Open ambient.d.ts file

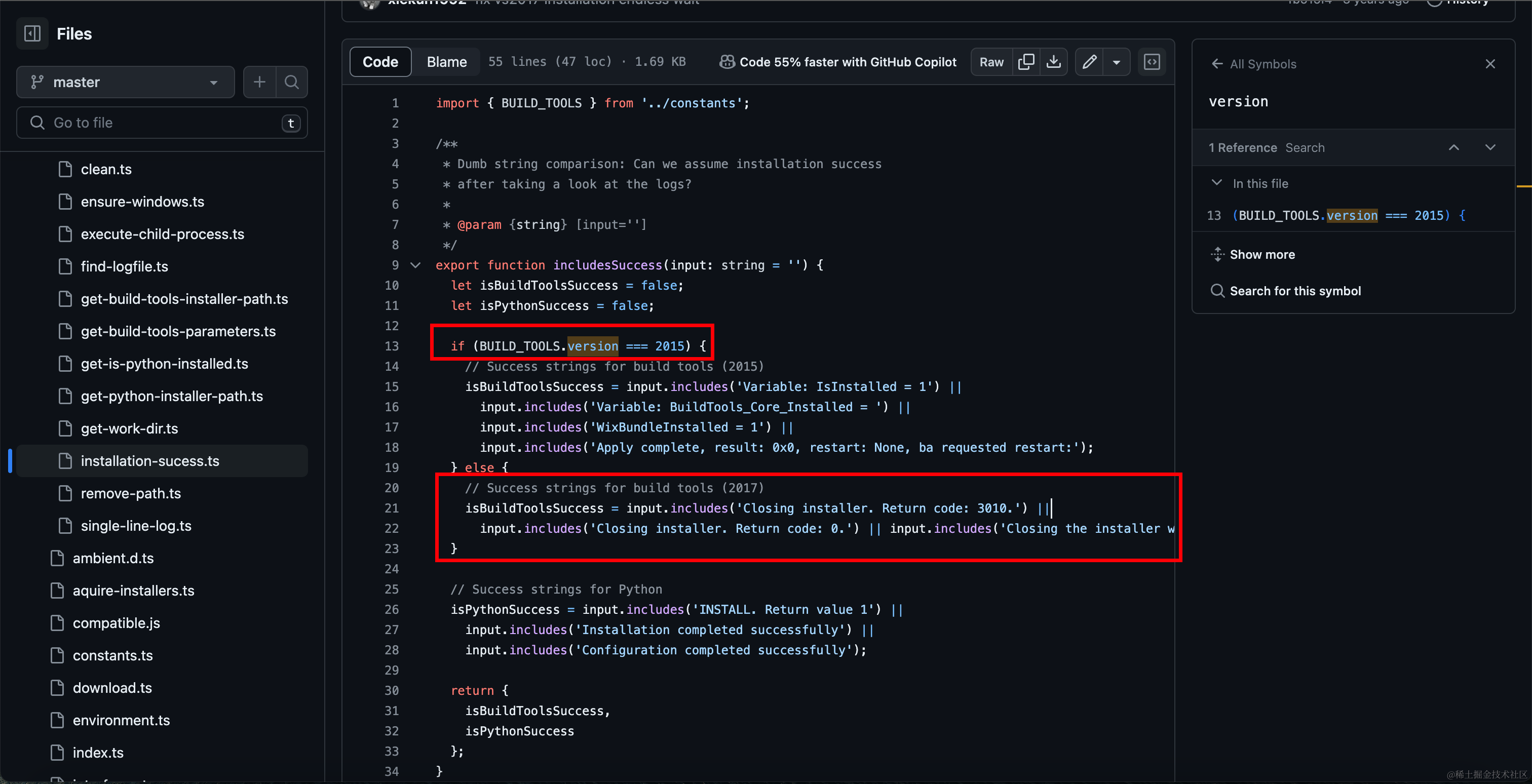coord(113,558)
